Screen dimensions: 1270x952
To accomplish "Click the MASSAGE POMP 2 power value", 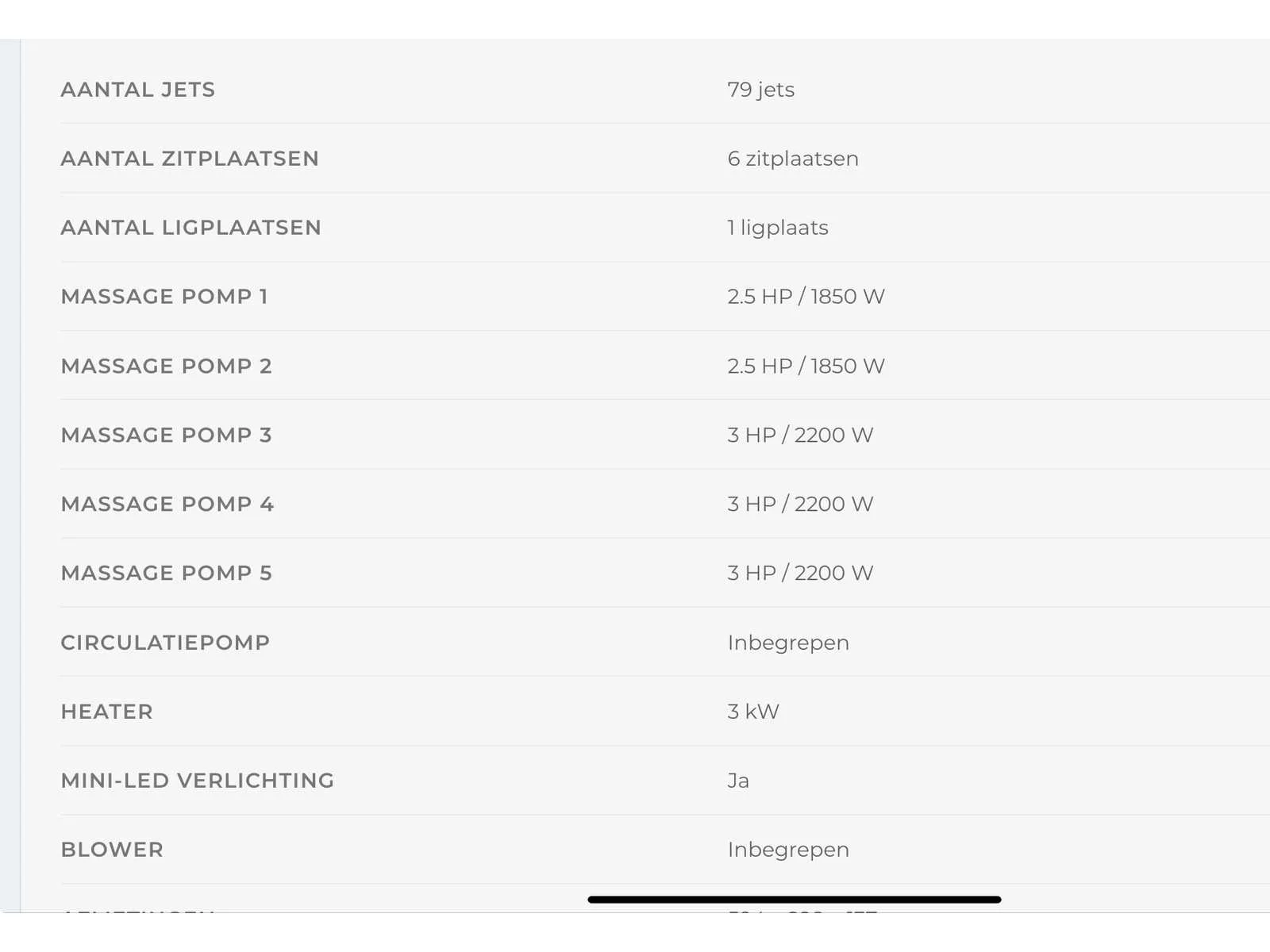I will pos(806,366).
